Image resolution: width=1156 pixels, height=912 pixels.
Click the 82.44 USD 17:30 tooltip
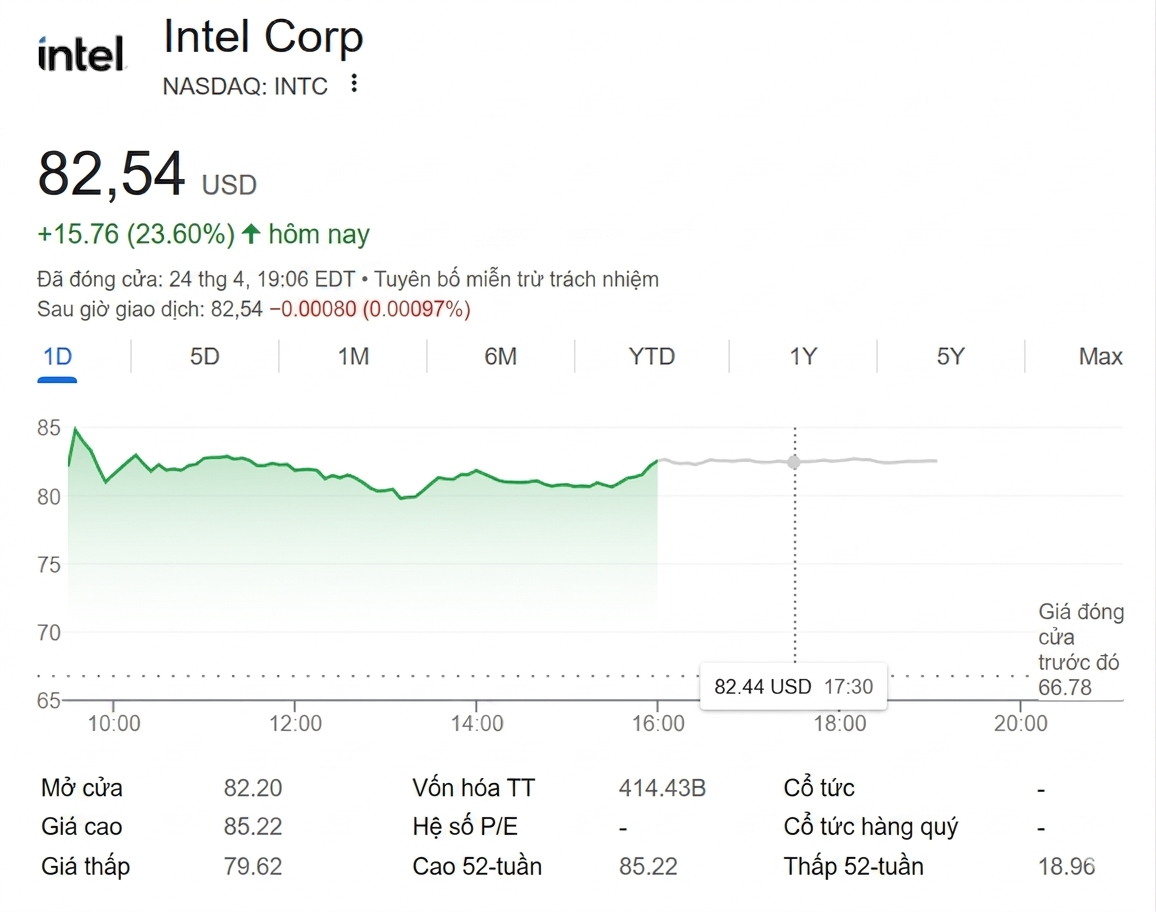(x=793, y=687)
